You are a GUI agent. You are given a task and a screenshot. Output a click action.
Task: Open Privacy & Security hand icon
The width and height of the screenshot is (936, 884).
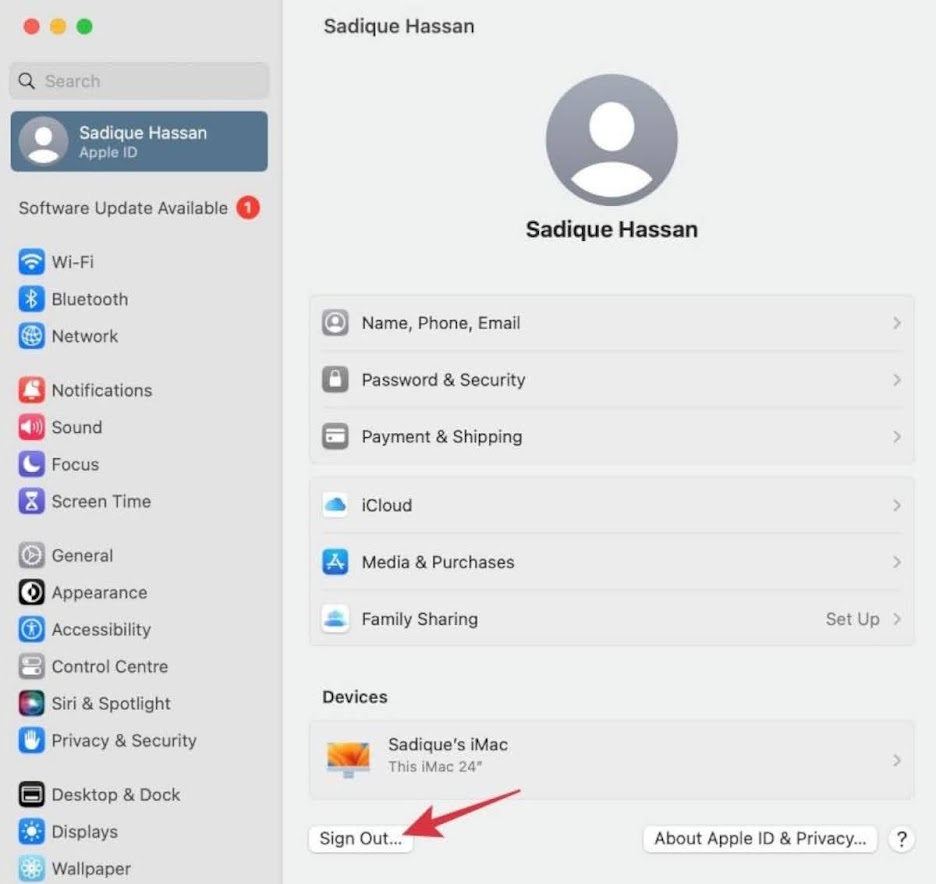point(31,740)
